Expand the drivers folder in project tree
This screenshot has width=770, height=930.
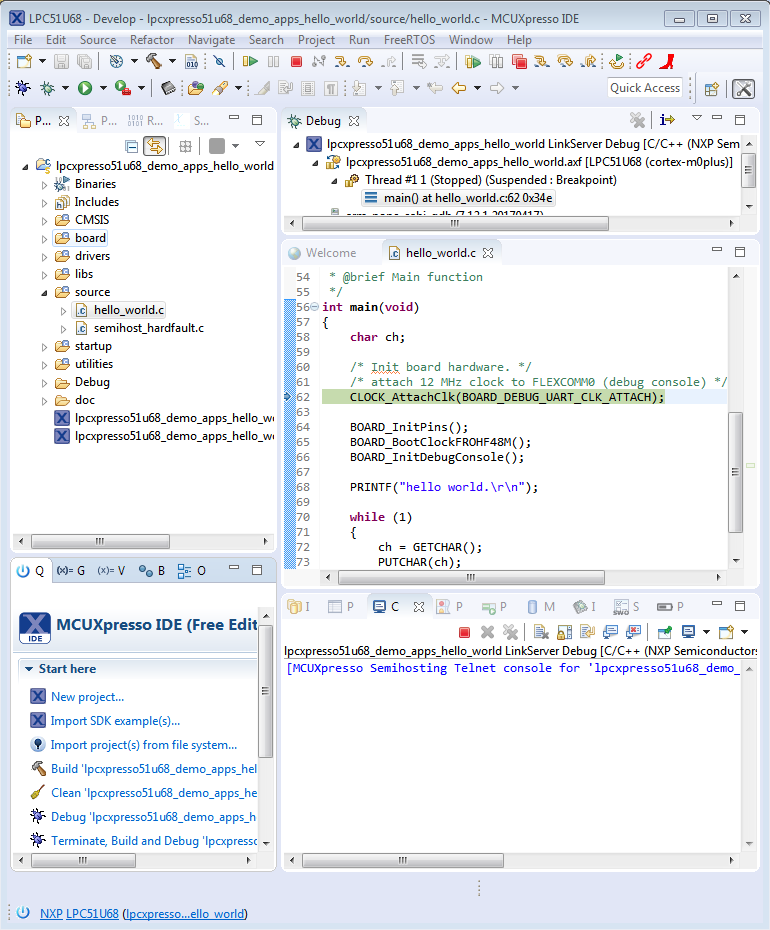click(x=45, y=256)
